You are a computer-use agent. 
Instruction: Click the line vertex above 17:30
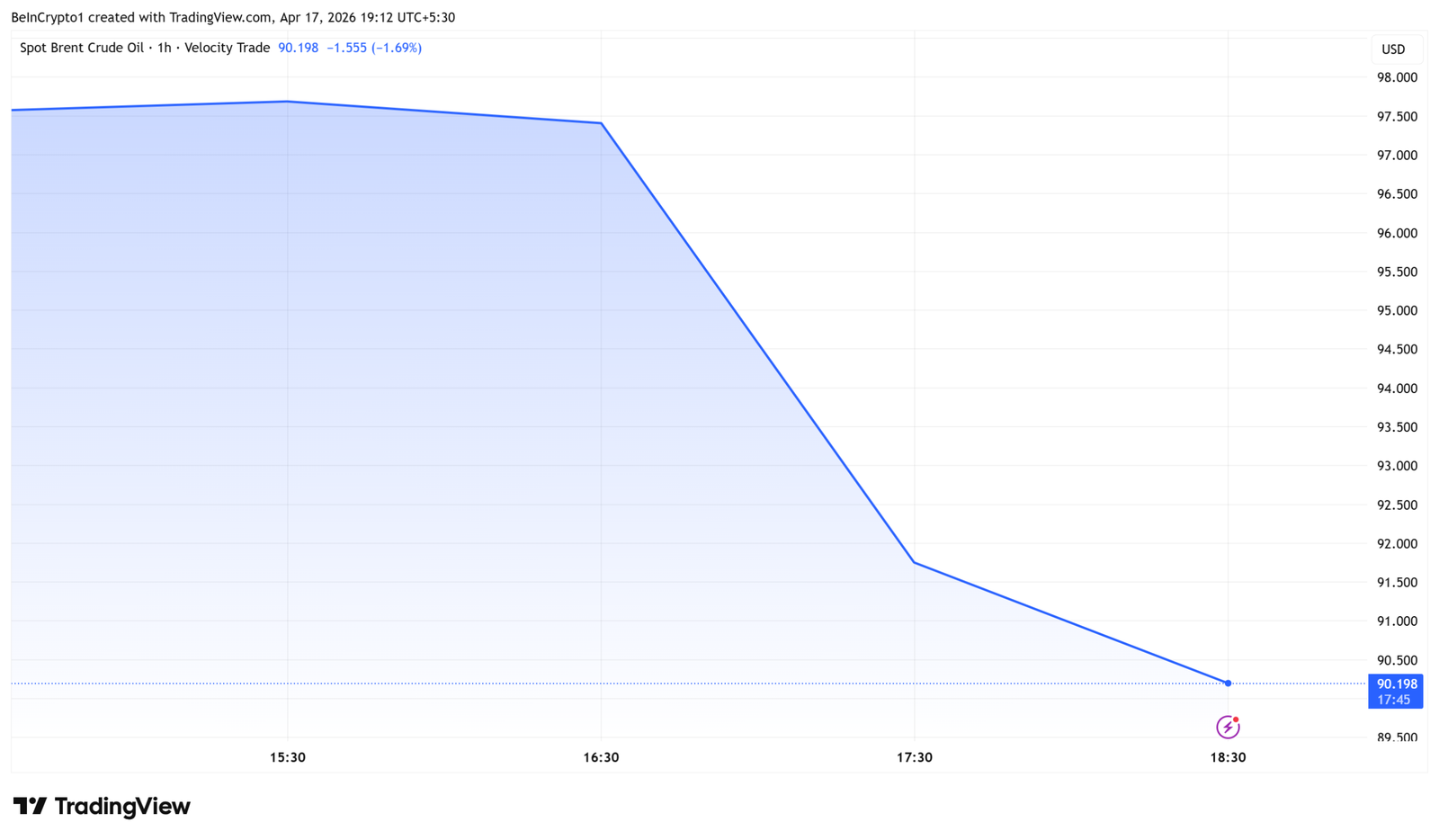point(914,562)
